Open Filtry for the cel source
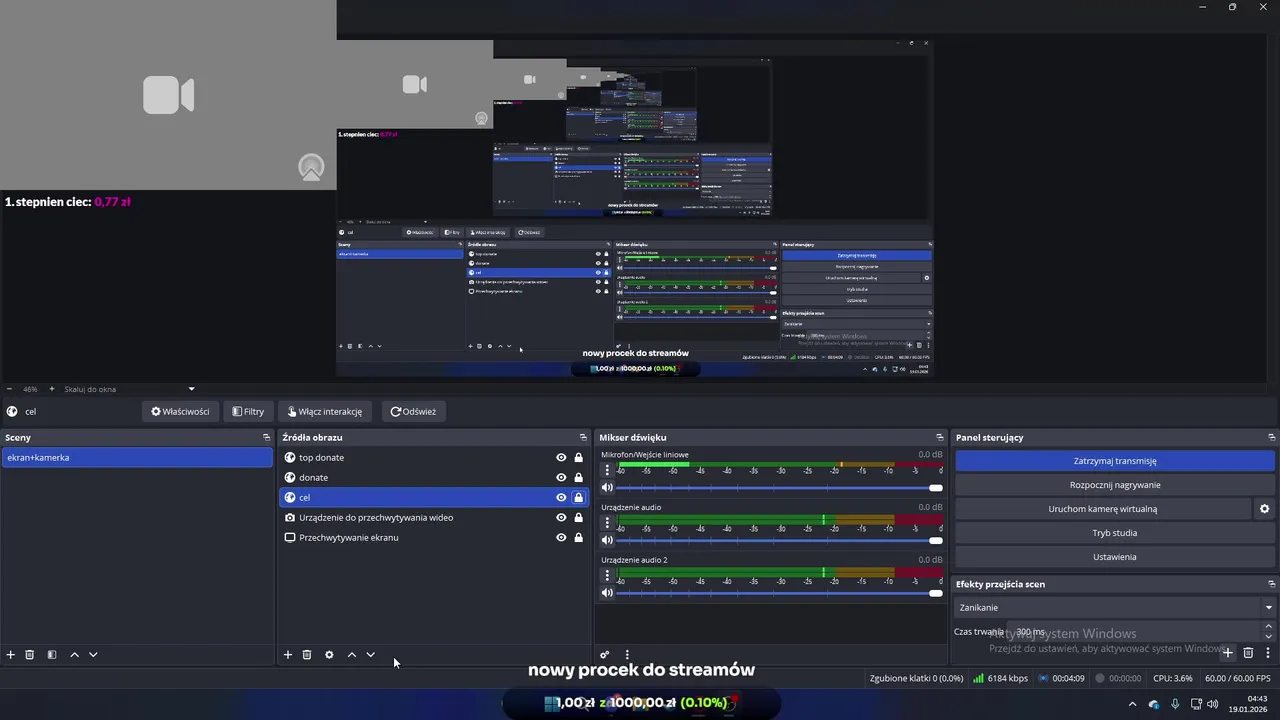The height and width of the screenshot is (720, 1280). [248, 411]
